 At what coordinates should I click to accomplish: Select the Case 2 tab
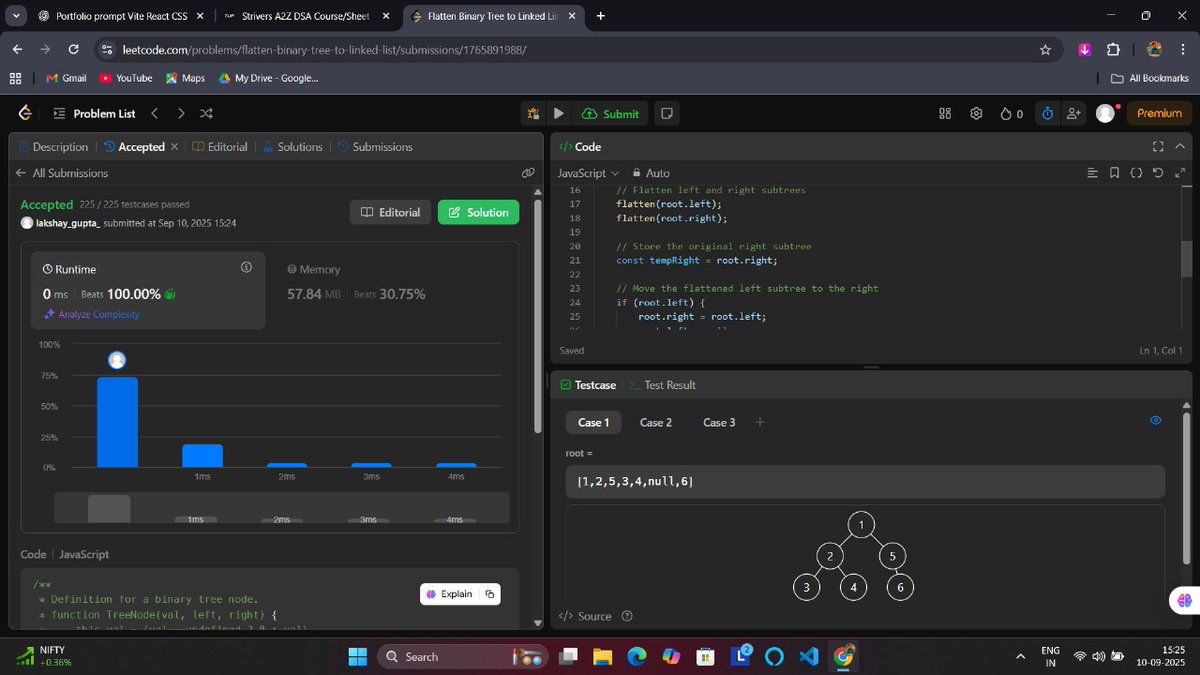point(656,423)
